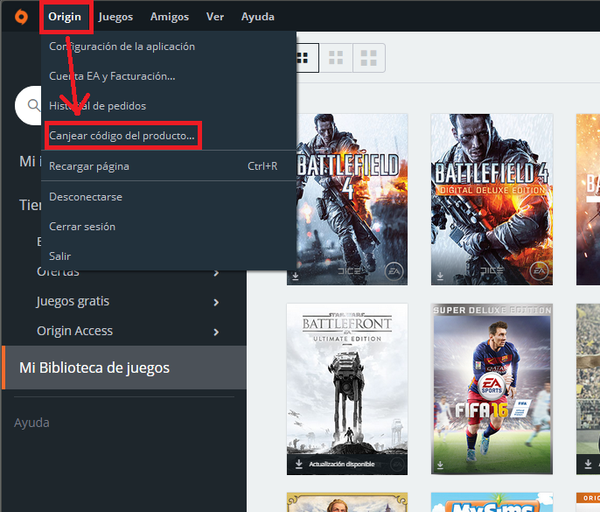Viewport: 600px width, 512px height.
Task: Click download icon on Battlefield 4 Deluxe tile
Action: (440, 276)
